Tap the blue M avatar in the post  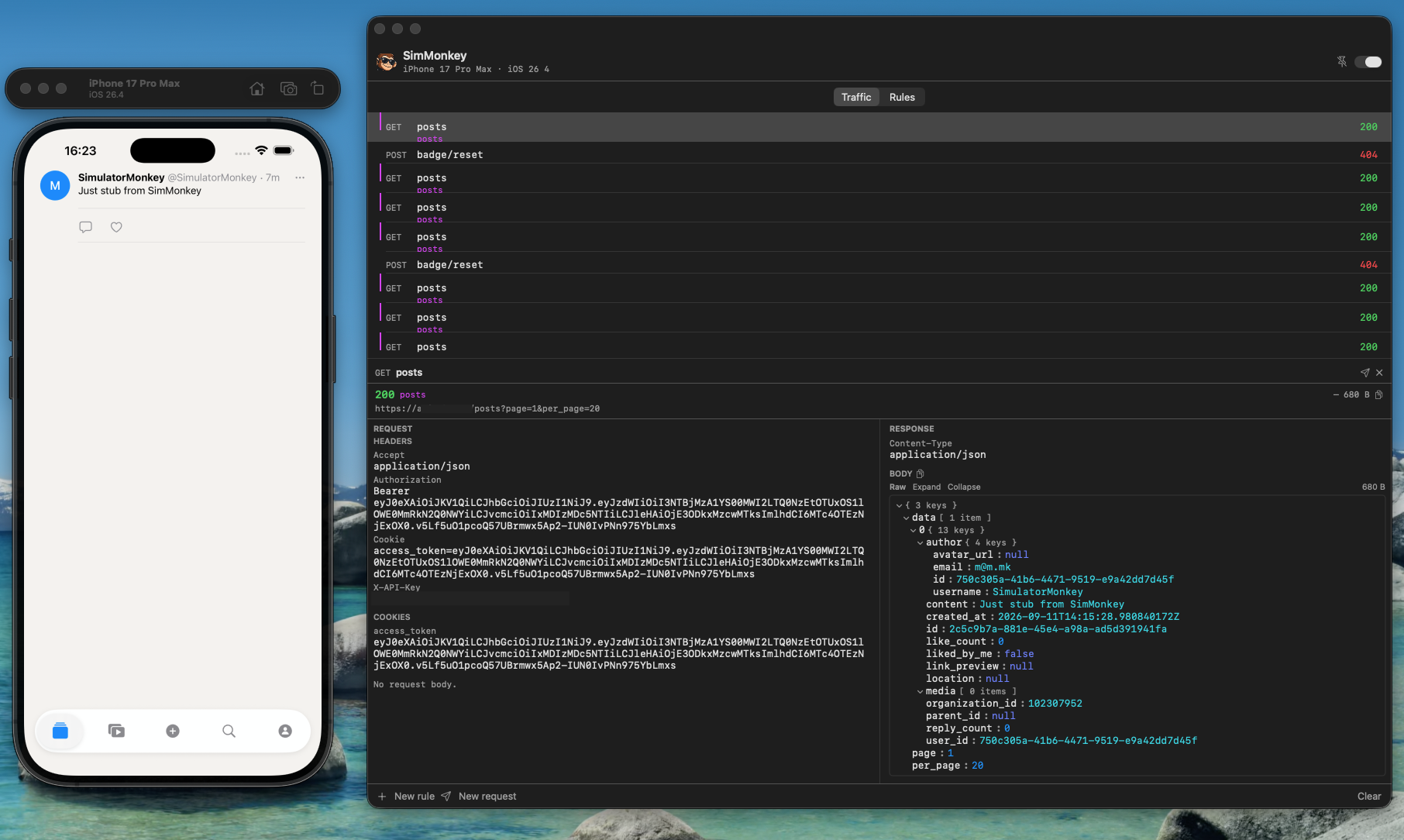pyautogui.click(x=55, y=186)
